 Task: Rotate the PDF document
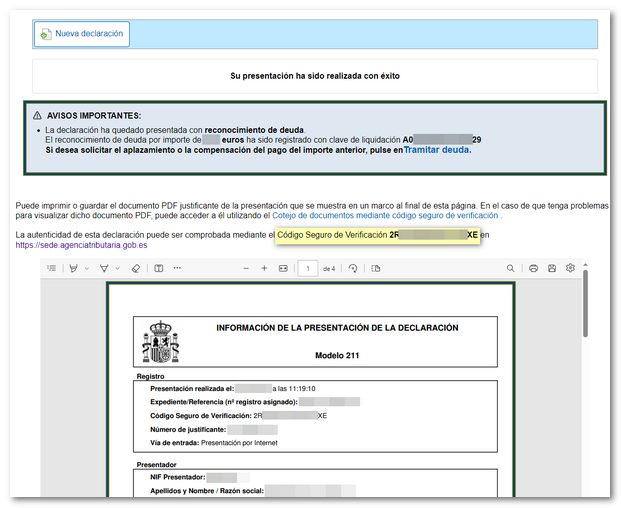tap(353, 268)
